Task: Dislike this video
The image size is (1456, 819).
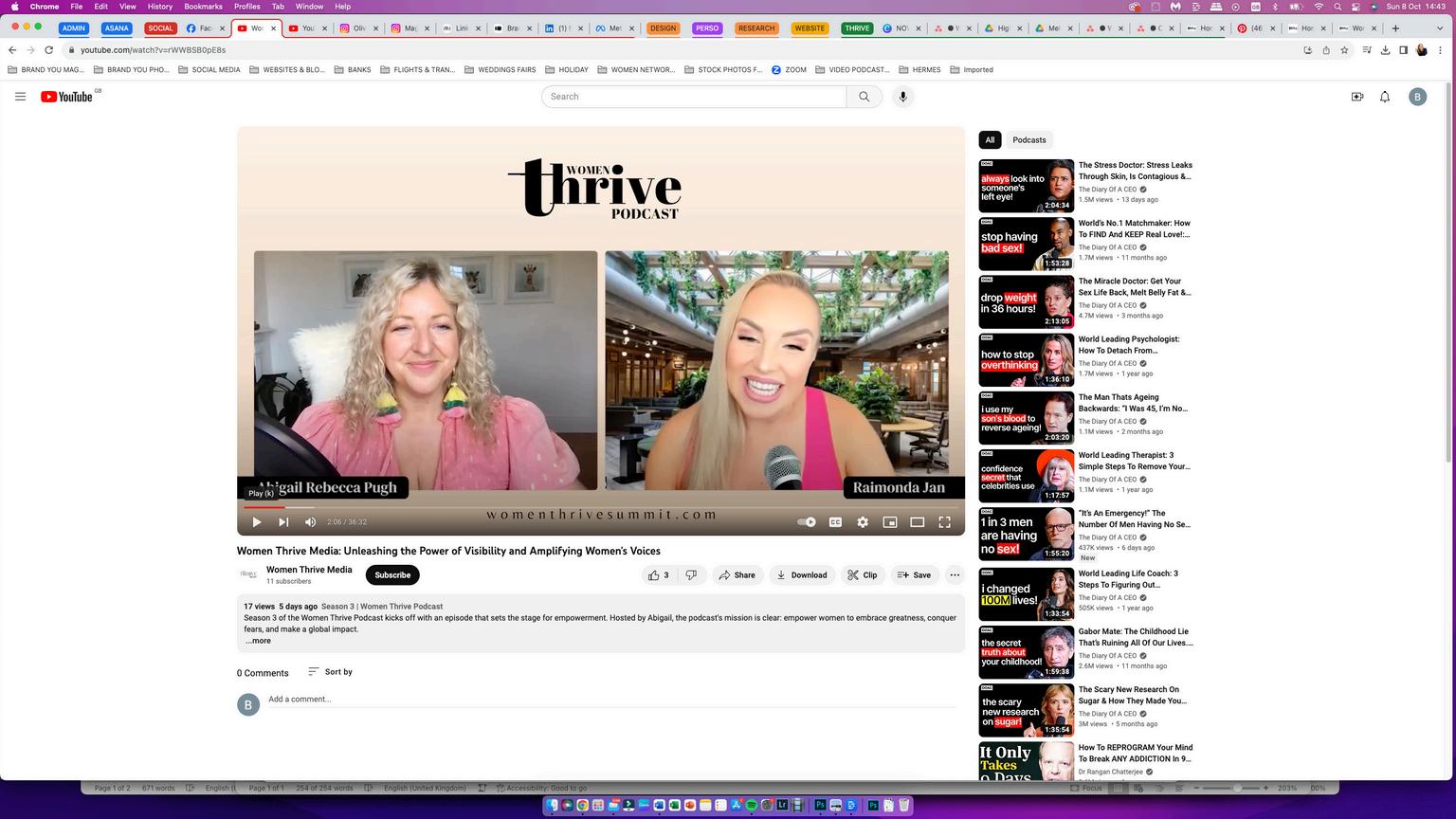Action: coord(691,575)
